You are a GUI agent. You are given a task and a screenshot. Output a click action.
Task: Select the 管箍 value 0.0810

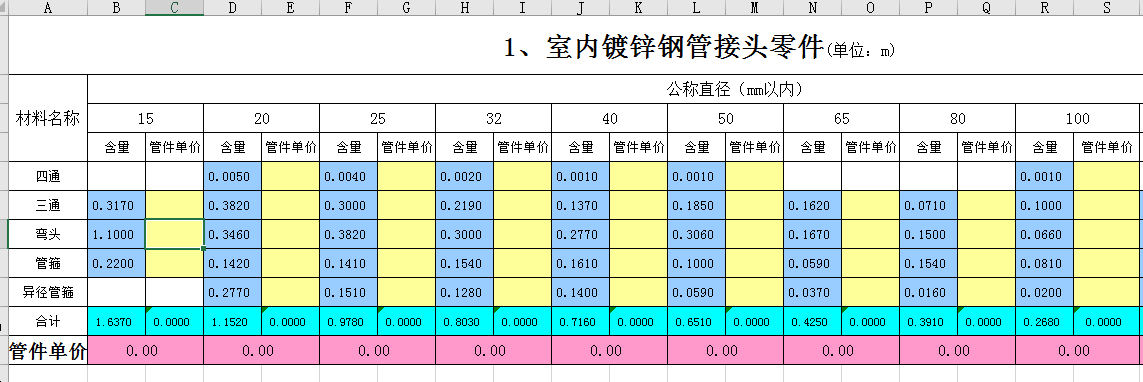click(1045, 263)
